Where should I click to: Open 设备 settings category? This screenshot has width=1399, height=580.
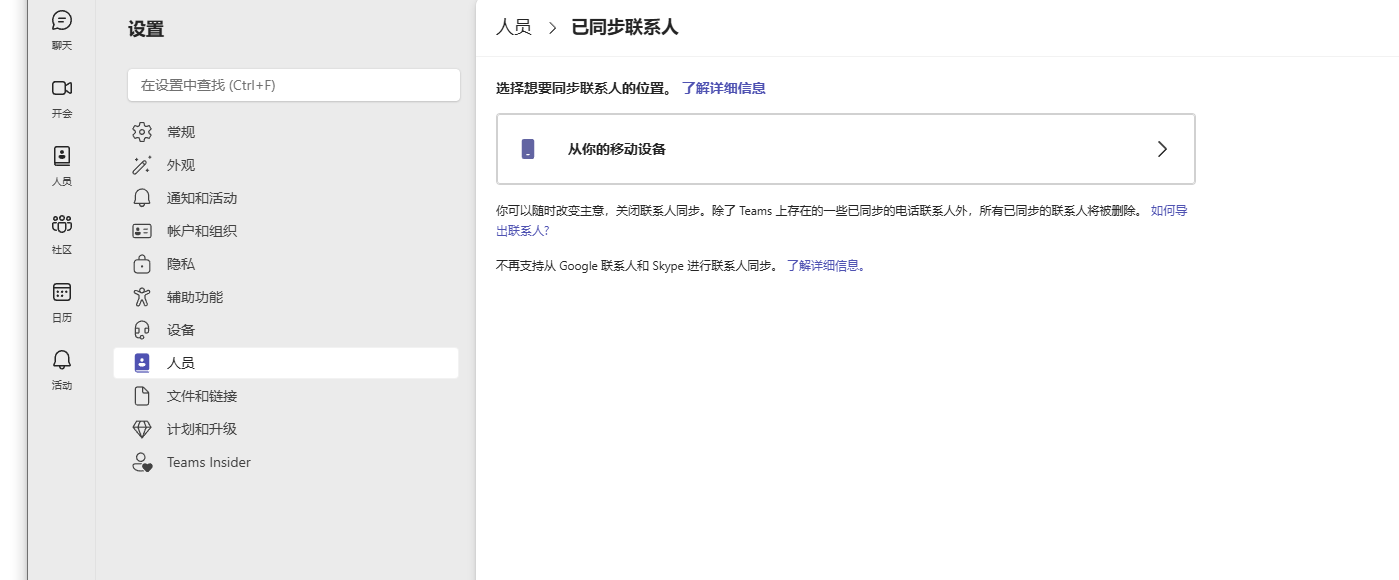(x=286, y=330)
